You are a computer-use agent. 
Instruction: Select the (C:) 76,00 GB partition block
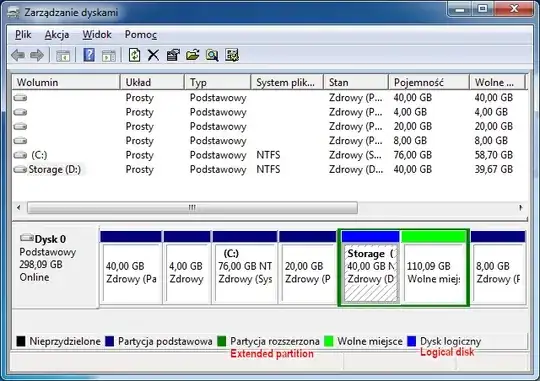[x=245, y=268]
